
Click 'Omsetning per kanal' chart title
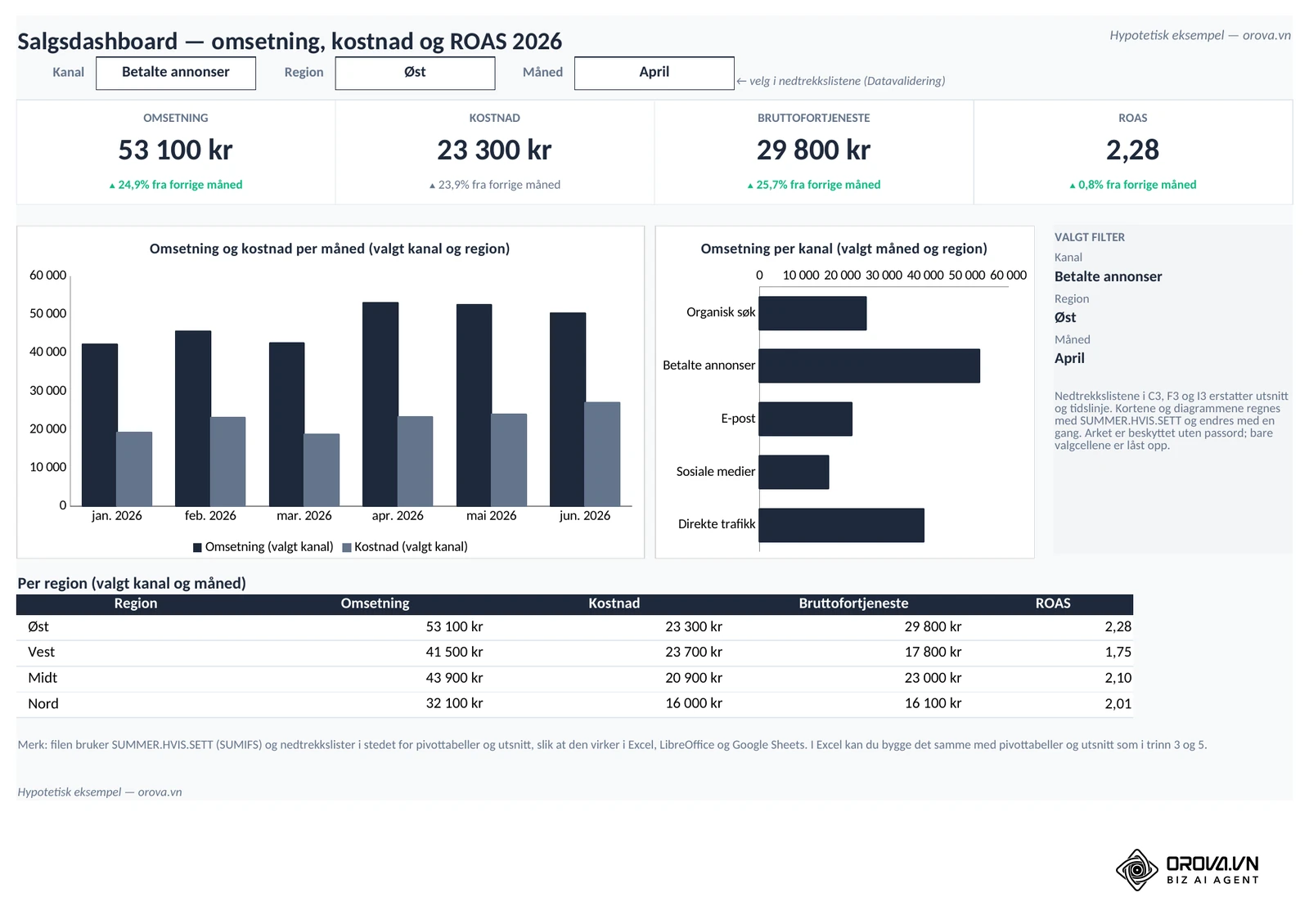(844, 249)
